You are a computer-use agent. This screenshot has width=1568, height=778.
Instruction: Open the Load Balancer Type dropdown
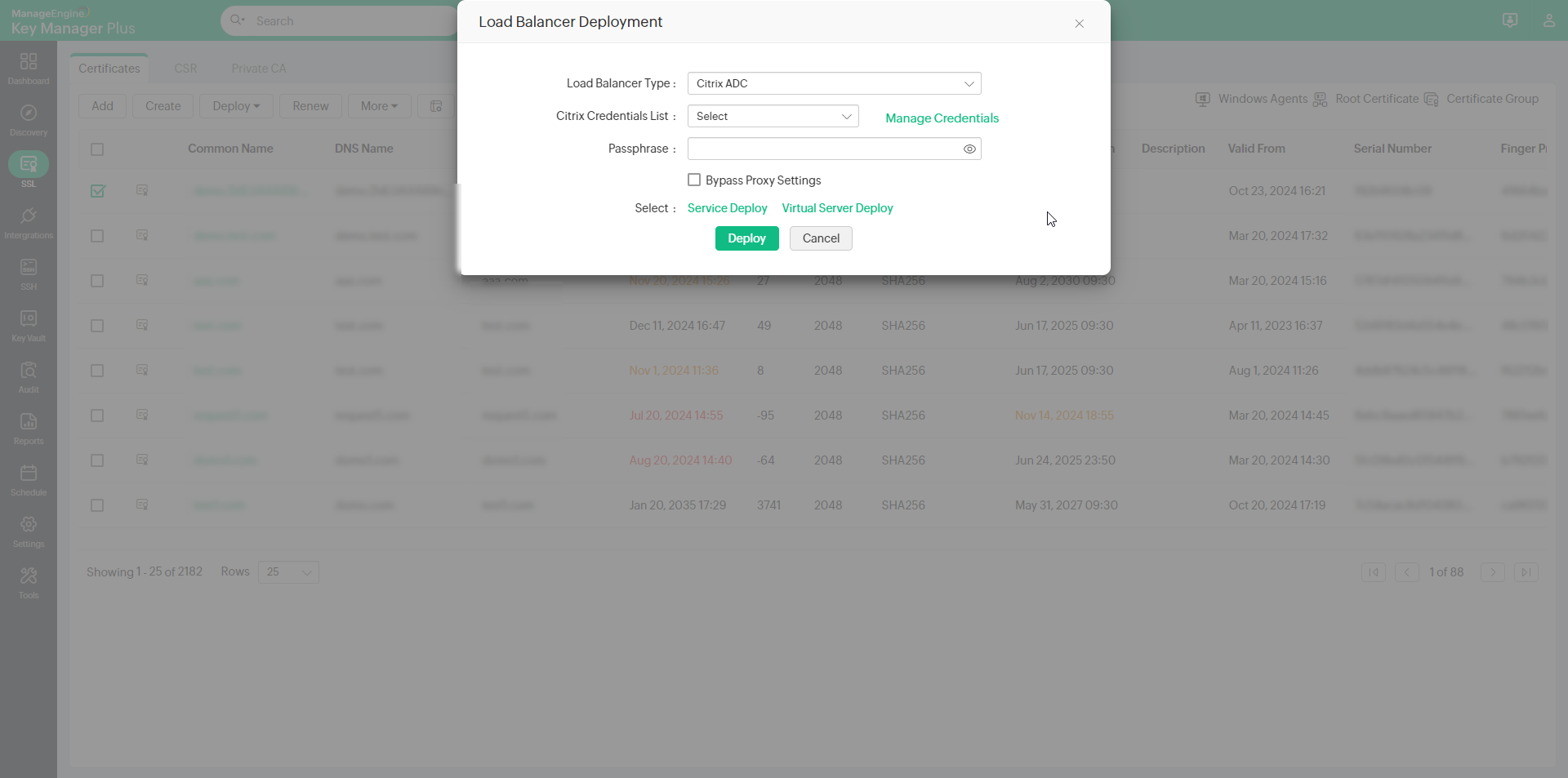835,83
